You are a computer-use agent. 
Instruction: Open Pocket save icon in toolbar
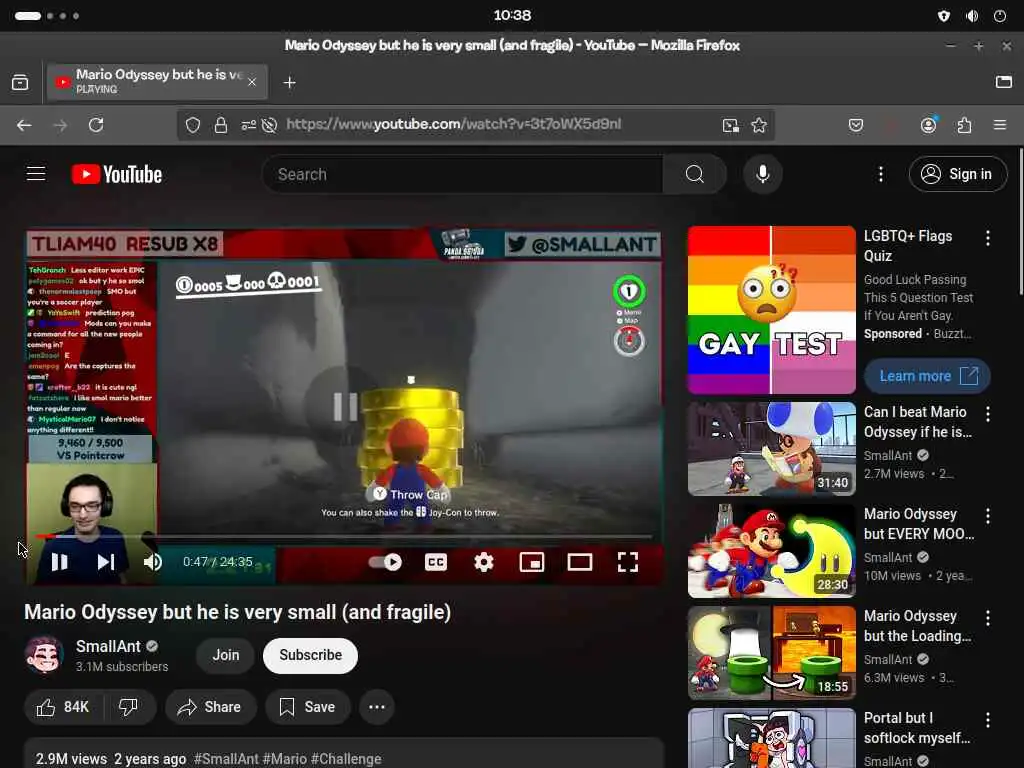[856, 125]
